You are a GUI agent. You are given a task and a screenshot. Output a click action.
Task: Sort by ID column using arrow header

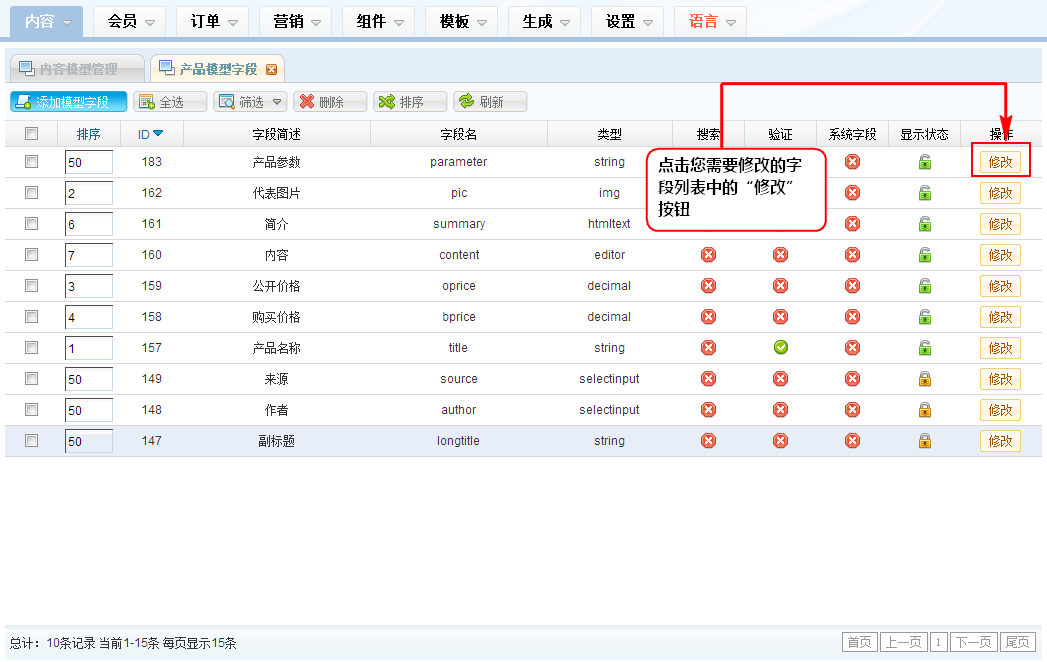point(151,134)
